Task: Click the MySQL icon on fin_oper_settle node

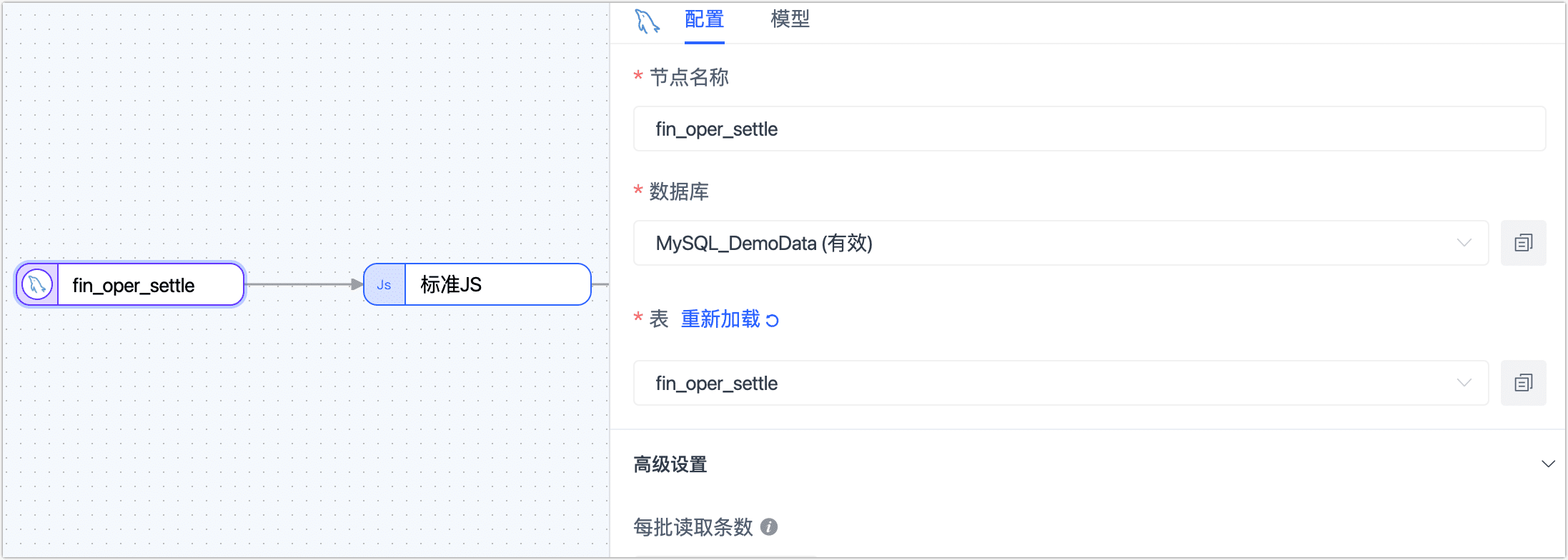Action: (37, 284)
